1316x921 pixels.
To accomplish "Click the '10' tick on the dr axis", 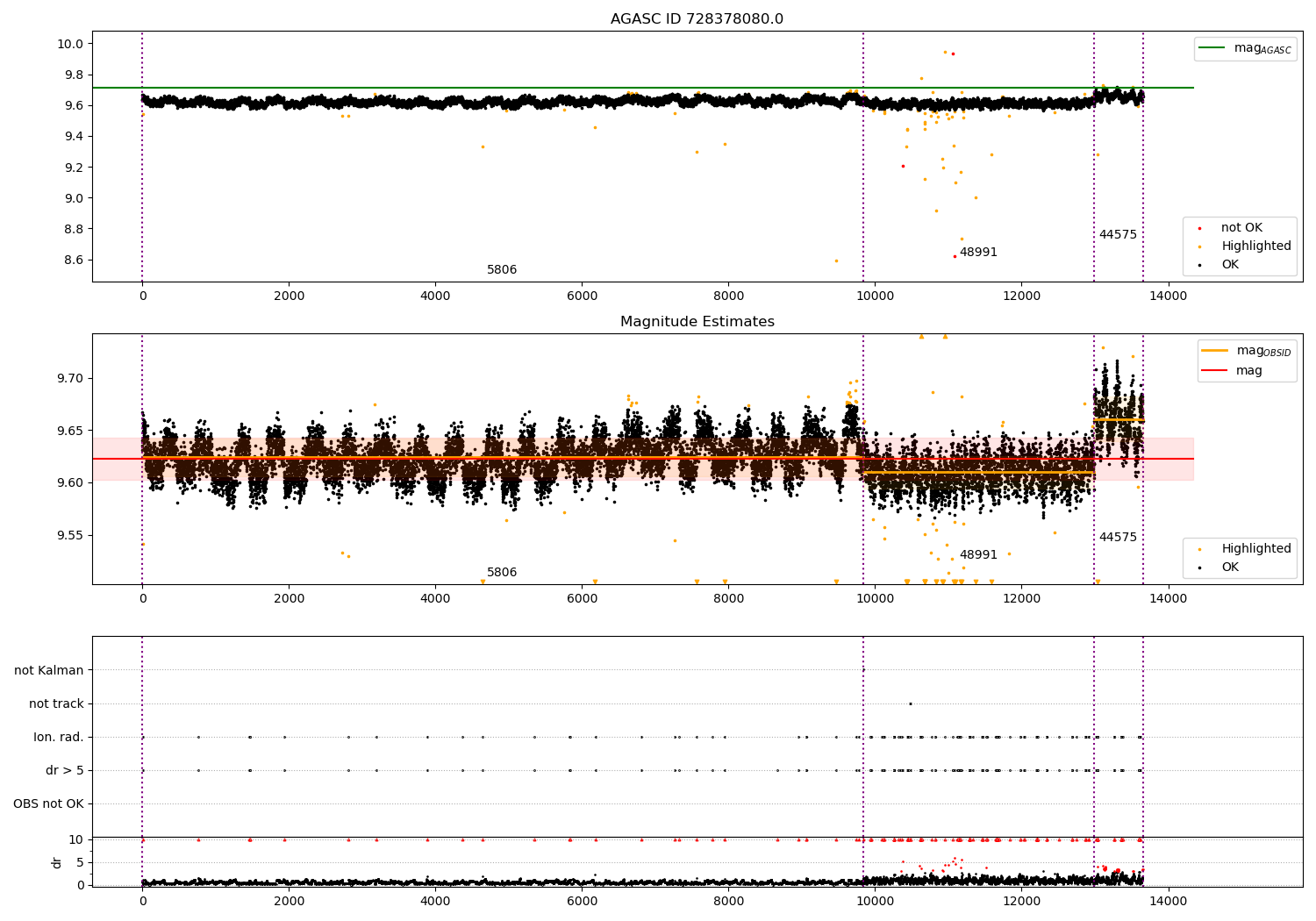I will tap(76, 840).
